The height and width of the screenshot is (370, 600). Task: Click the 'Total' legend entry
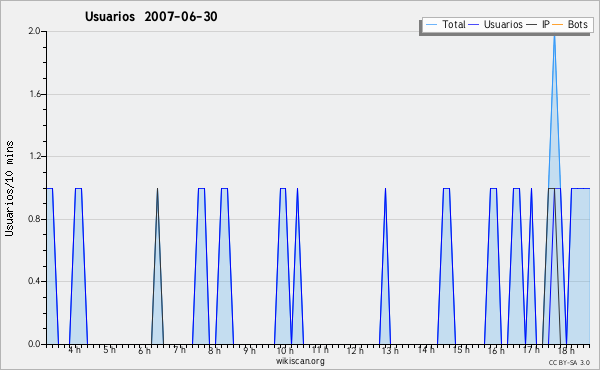(446, 25)
